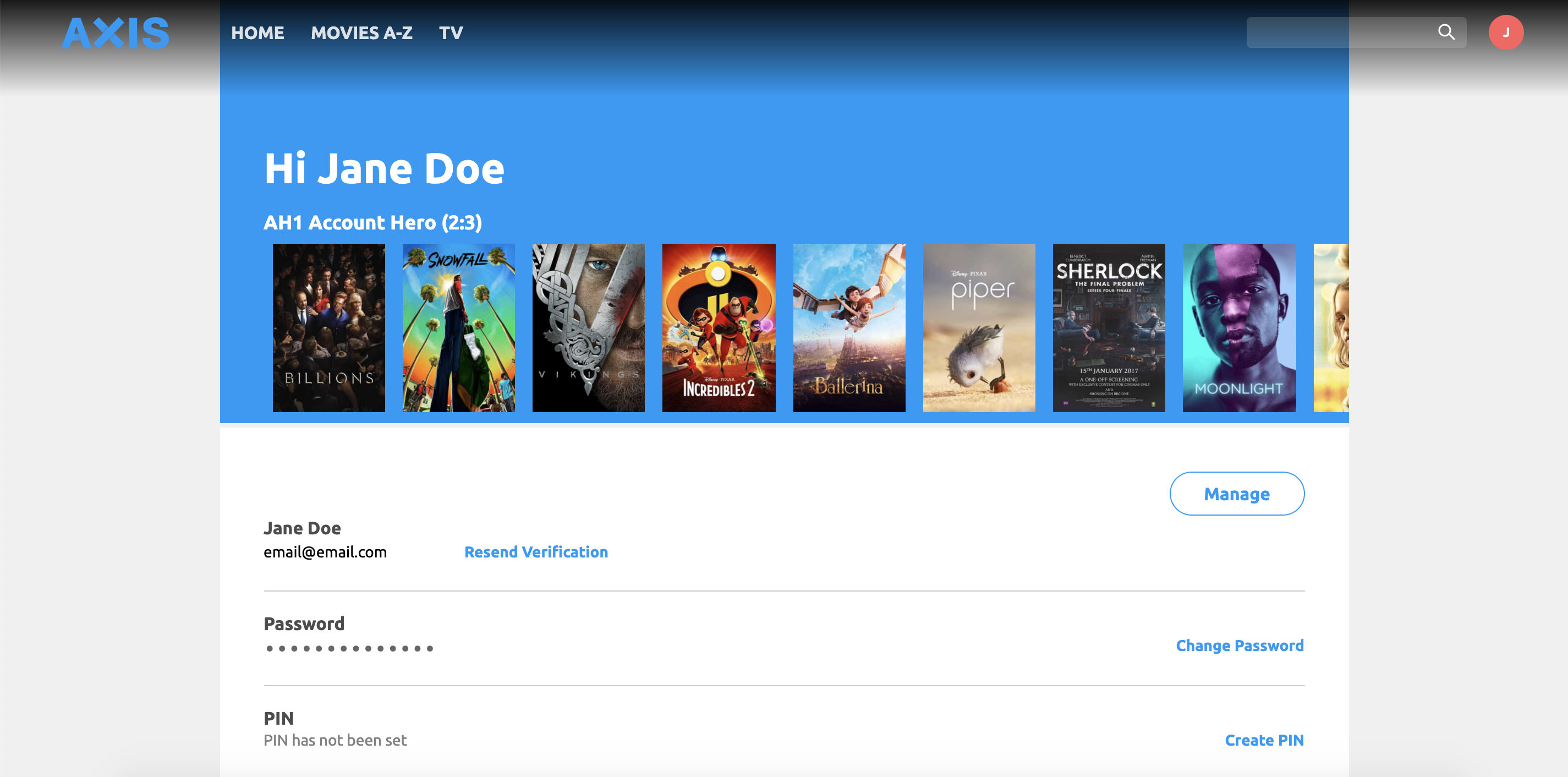The height and width of the screenshot is (777, 1568).
Task: Select the Vikings poster
Action: (x=589, y=327)
